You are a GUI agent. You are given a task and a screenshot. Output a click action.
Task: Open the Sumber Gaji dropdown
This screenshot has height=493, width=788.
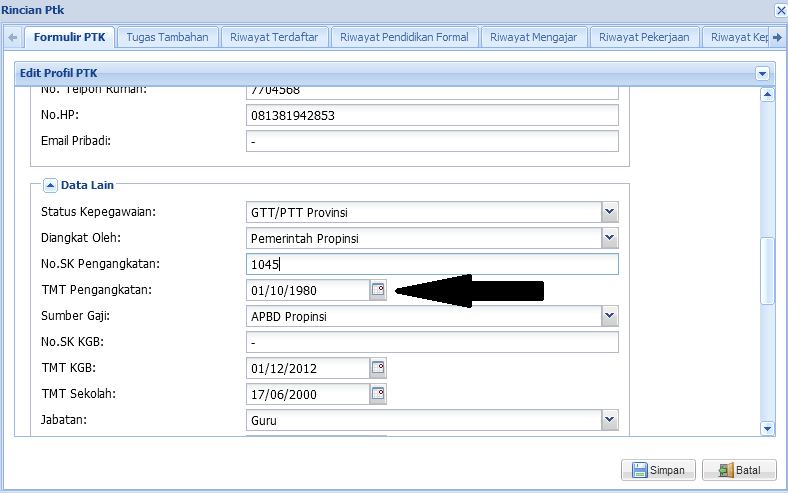(610, 316)
